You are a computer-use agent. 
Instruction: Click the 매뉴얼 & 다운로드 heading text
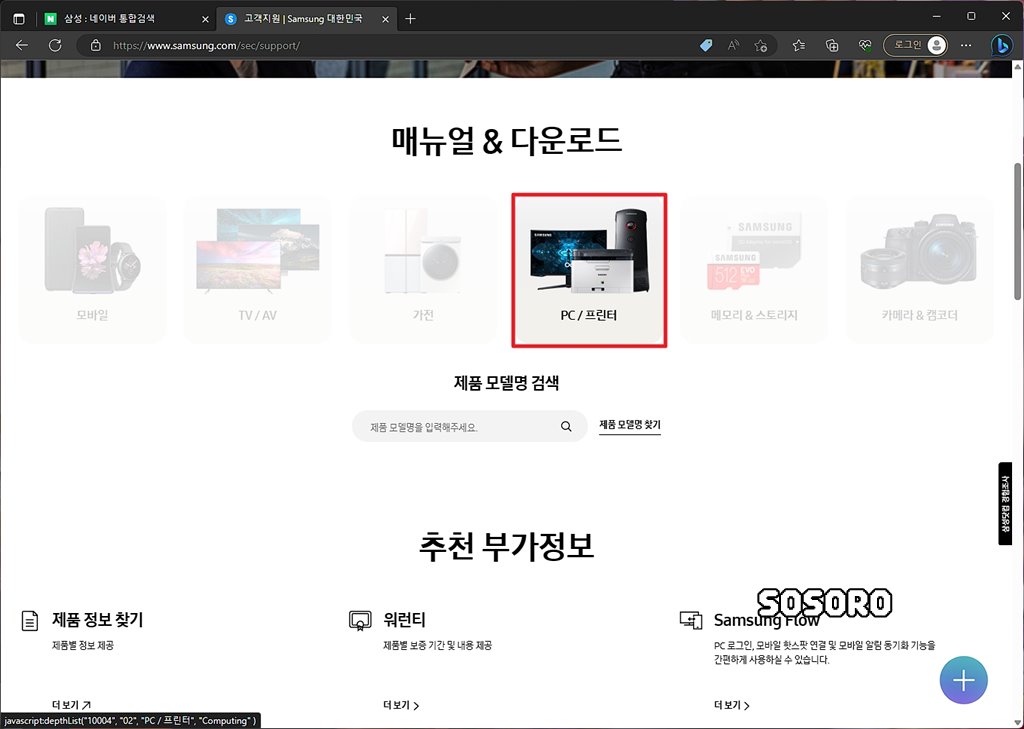tap(506, 140)
